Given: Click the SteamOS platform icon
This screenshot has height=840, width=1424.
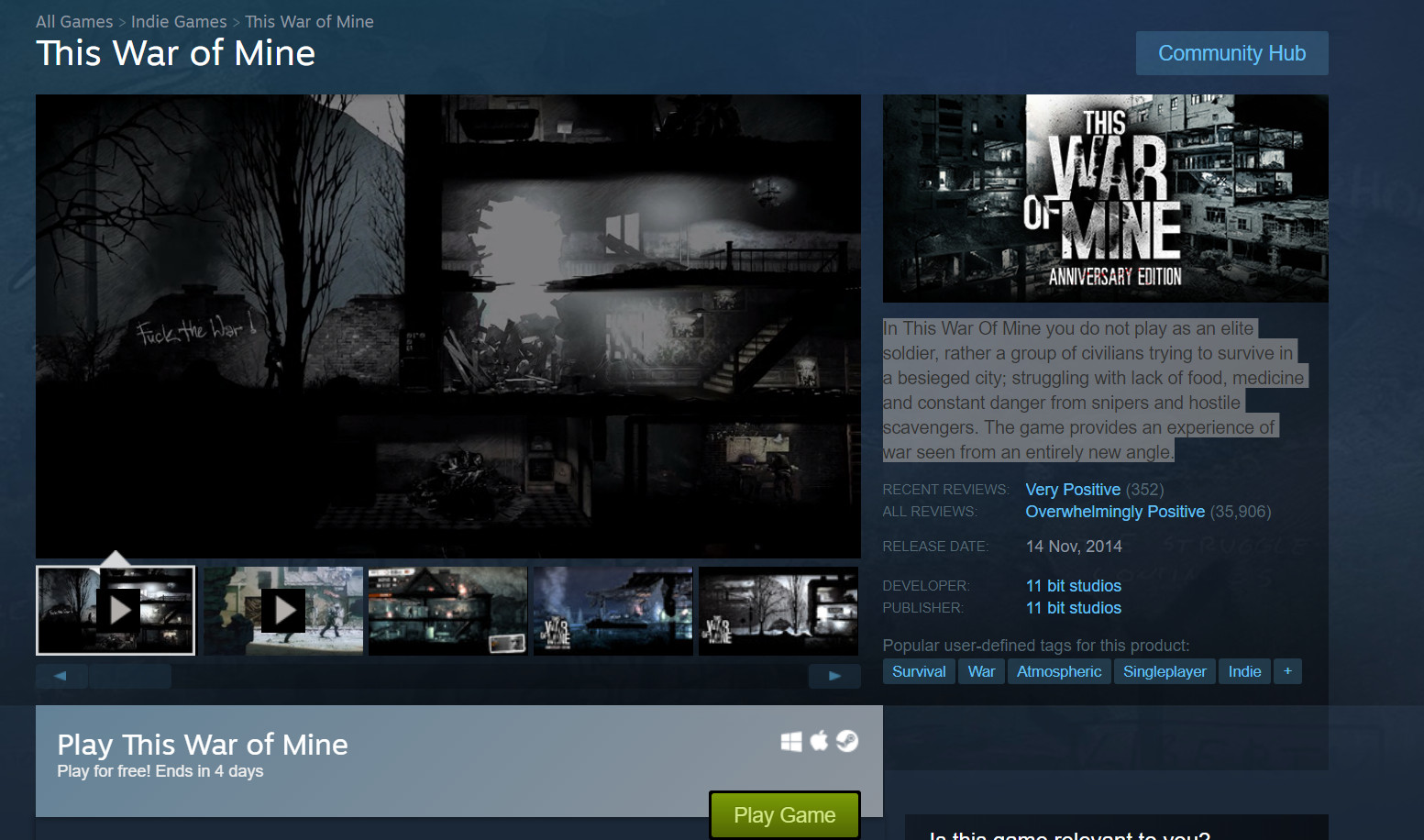Looking at the screenshot, I should pyautogui.click(x=847, y=741).
